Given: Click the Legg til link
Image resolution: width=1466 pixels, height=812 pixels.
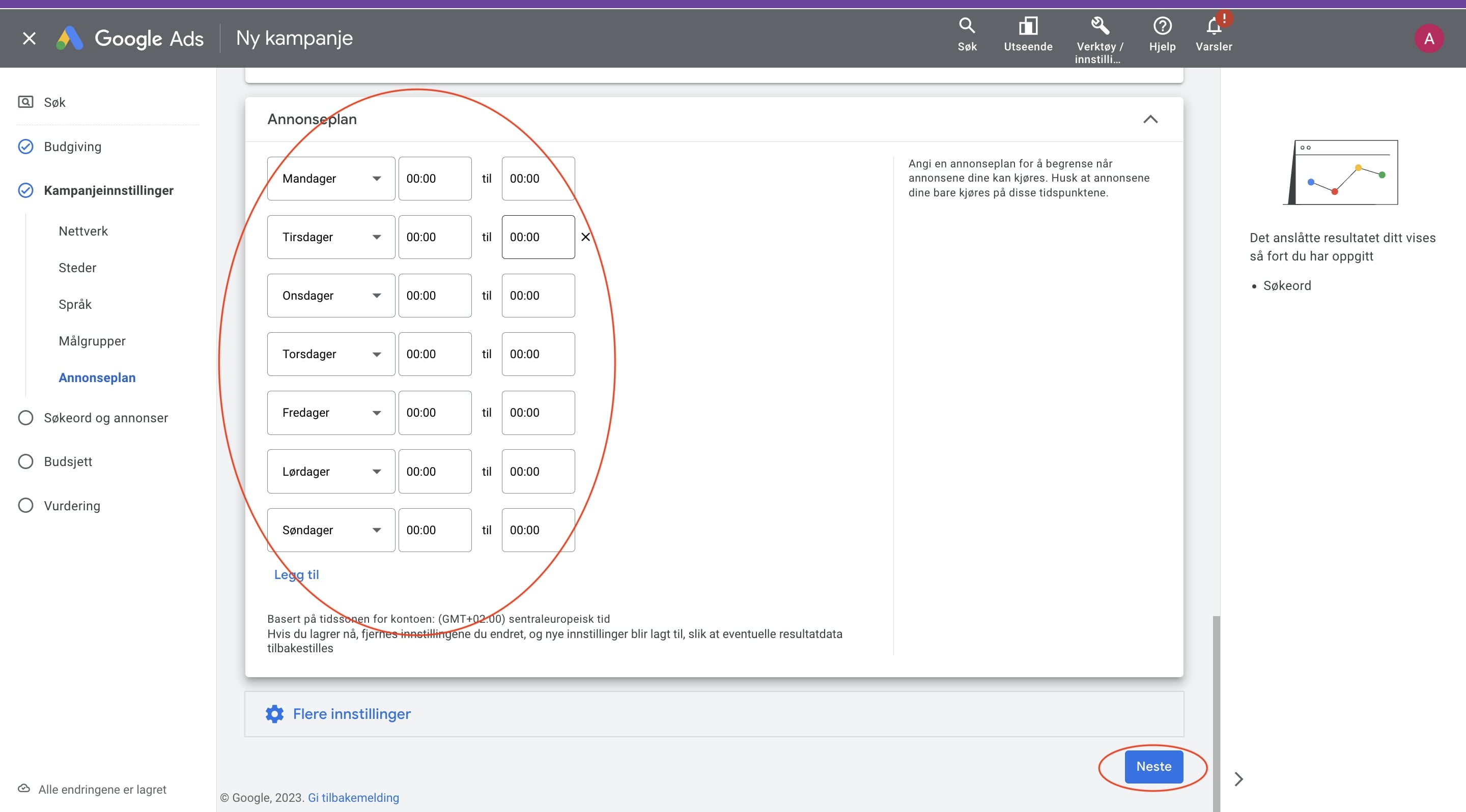Looking at the screenshot, I should 296,575.
